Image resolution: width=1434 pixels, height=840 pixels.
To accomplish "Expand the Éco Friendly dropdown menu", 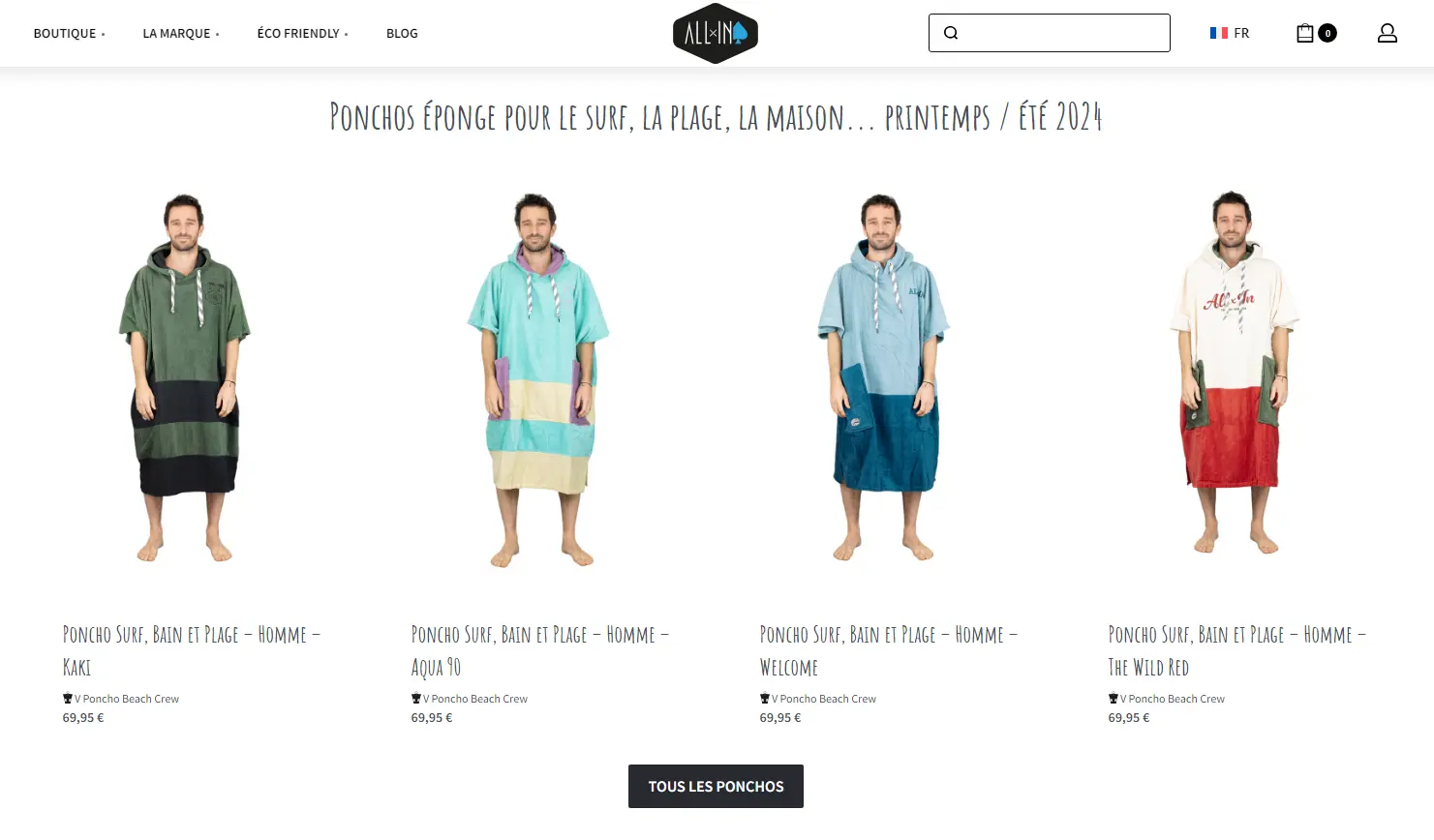I will pyautogui.click(x=302, y=33).
